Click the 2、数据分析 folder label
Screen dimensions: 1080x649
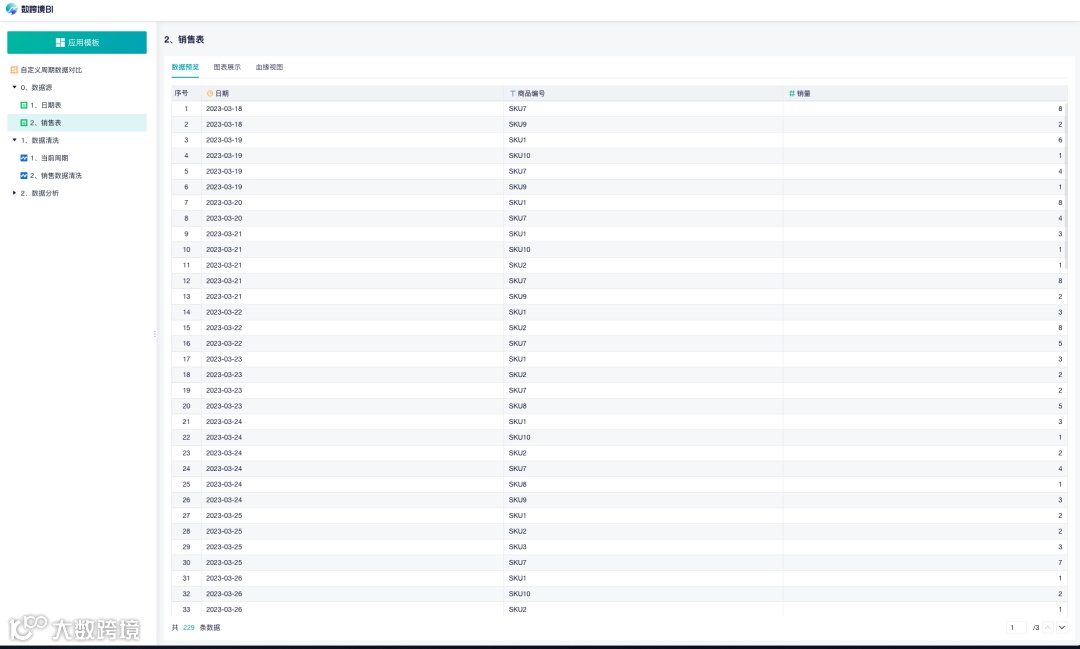[x=39, y=193]
